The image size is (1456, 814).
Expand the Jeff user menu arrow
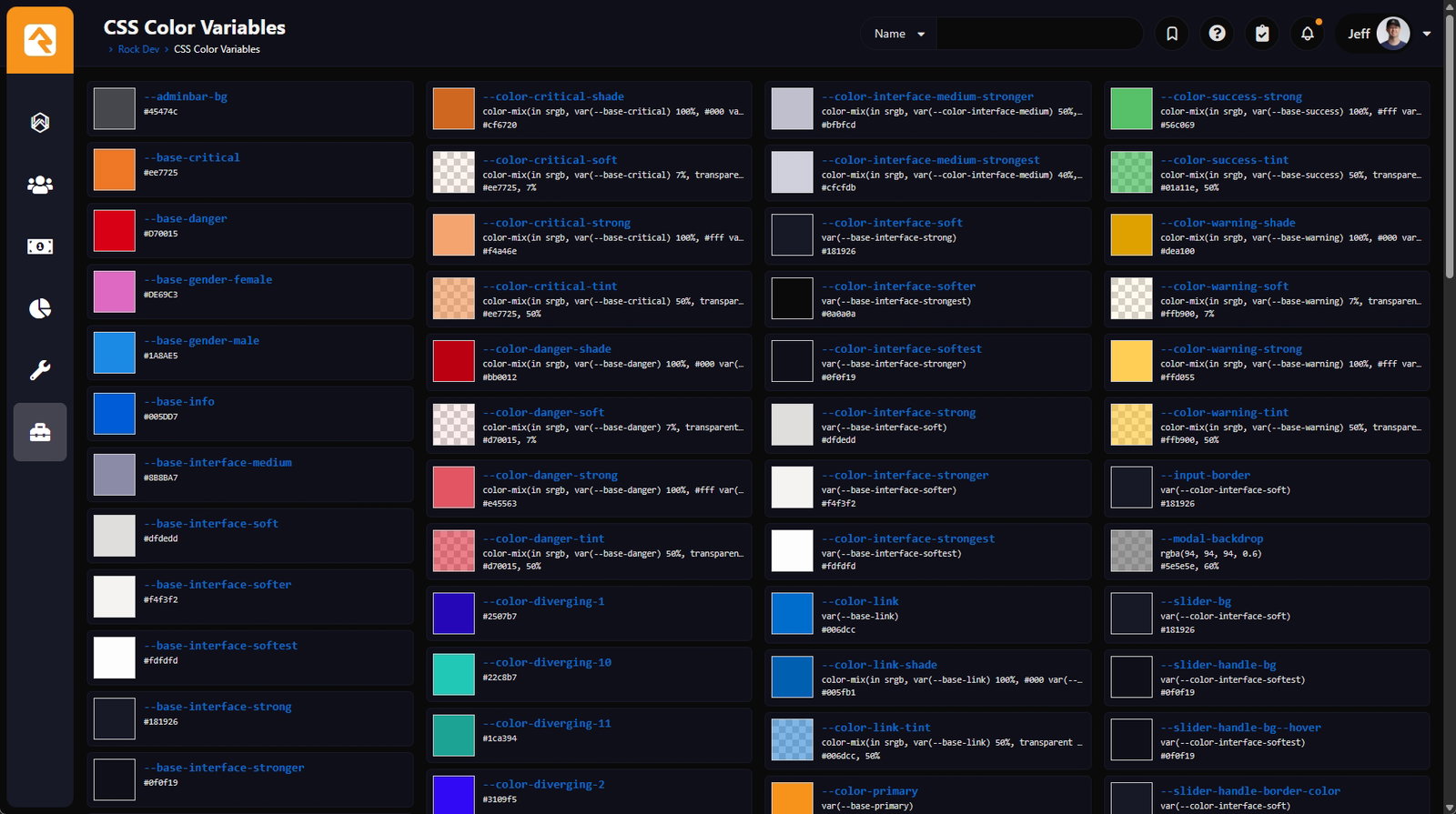coord(1427,34)
